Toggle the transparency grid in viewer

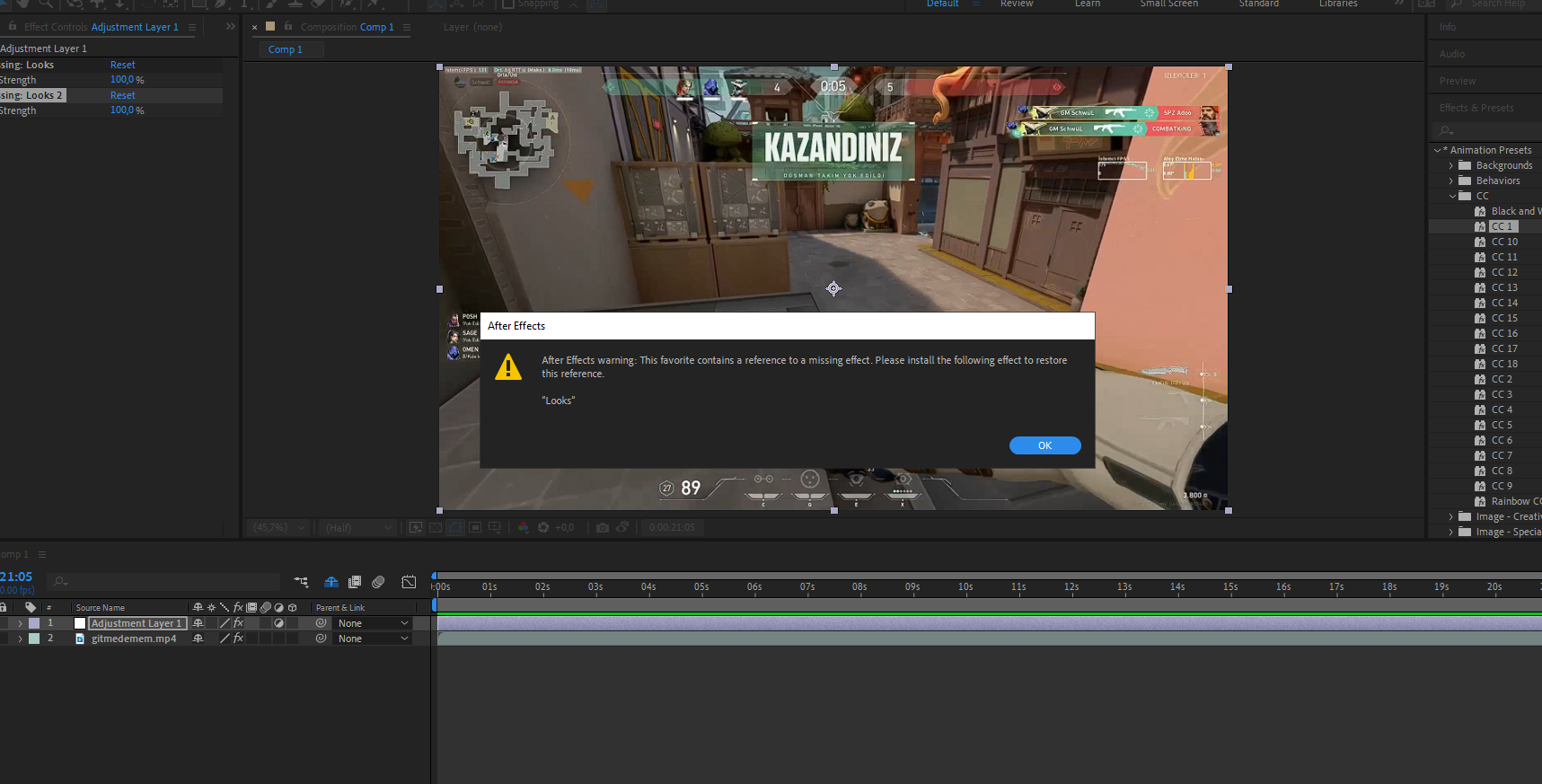coord(436,527)
